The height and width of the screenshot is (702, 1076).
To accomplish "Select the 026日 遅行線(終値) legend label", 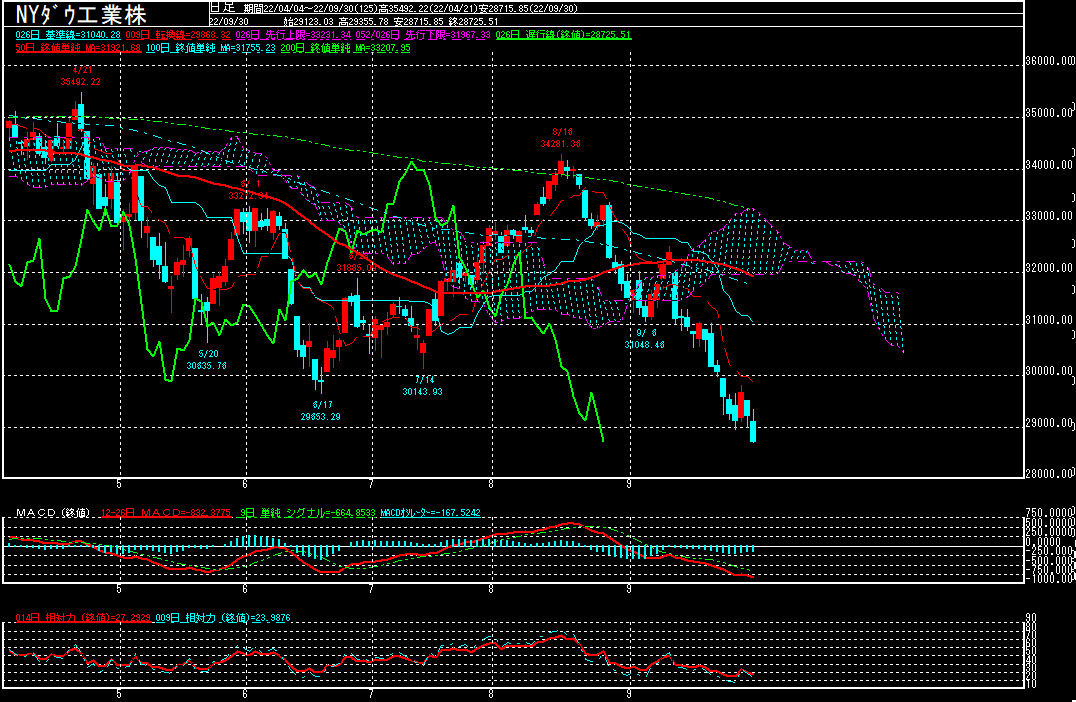I will pyautogui.click(x=563, y=35).
